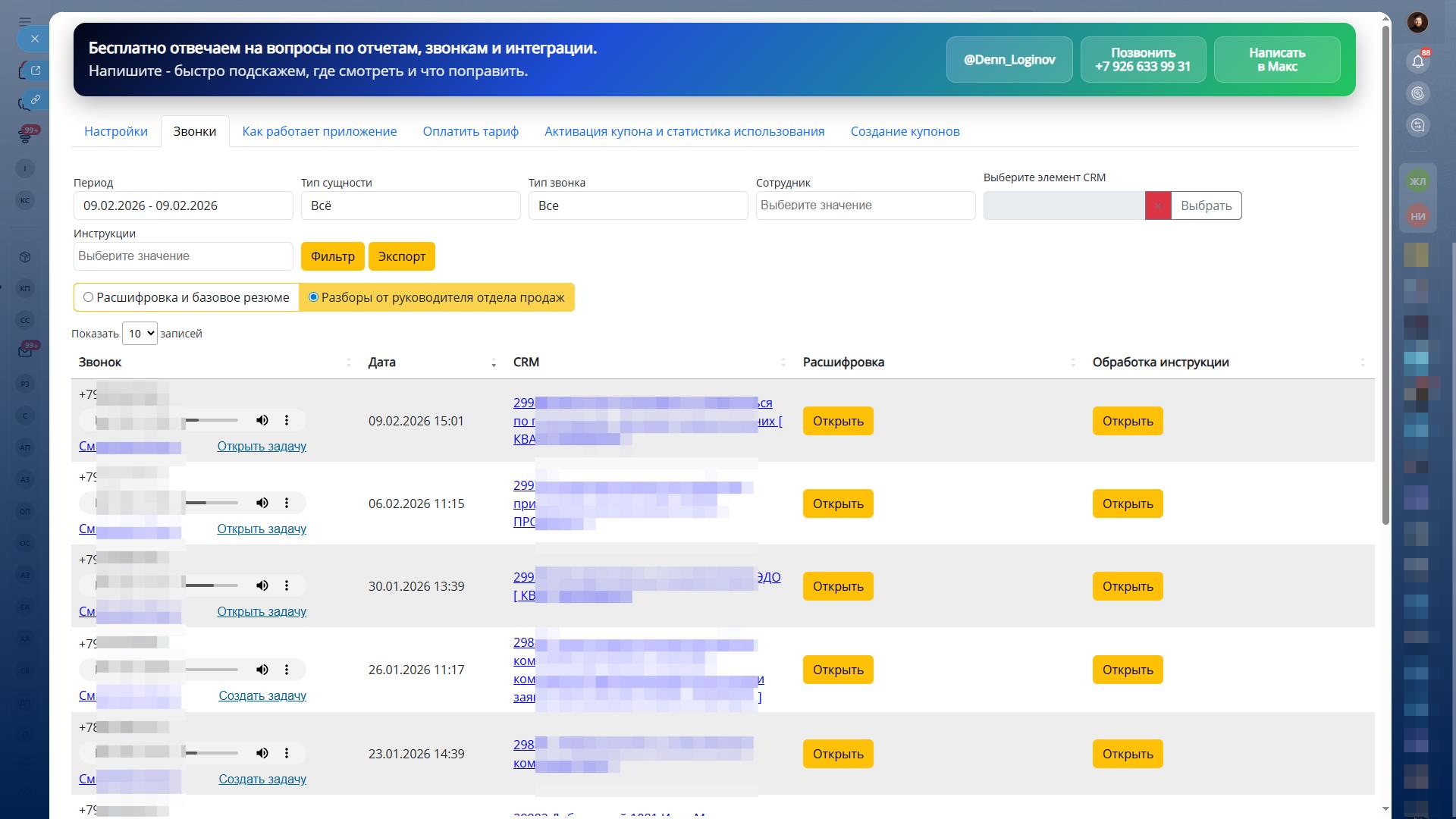Select 'Расшифровка и базовое резюме' radio option
The height and width of the screenshot is (819, 1456).
pos(89,297)
